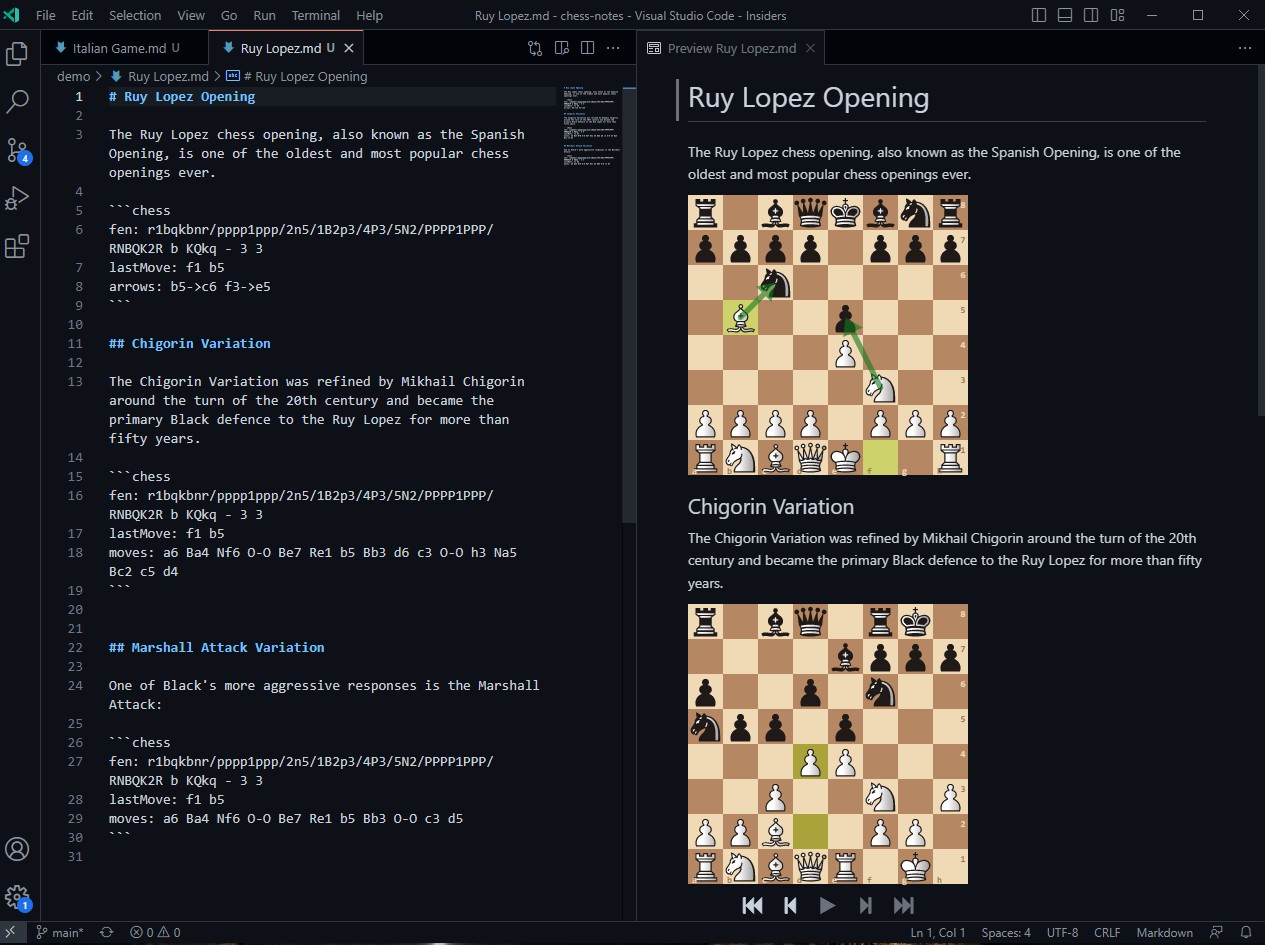Click the preview pane vertical scrollbar
The image size is (1265, 945).
(x=1259, y=240)
